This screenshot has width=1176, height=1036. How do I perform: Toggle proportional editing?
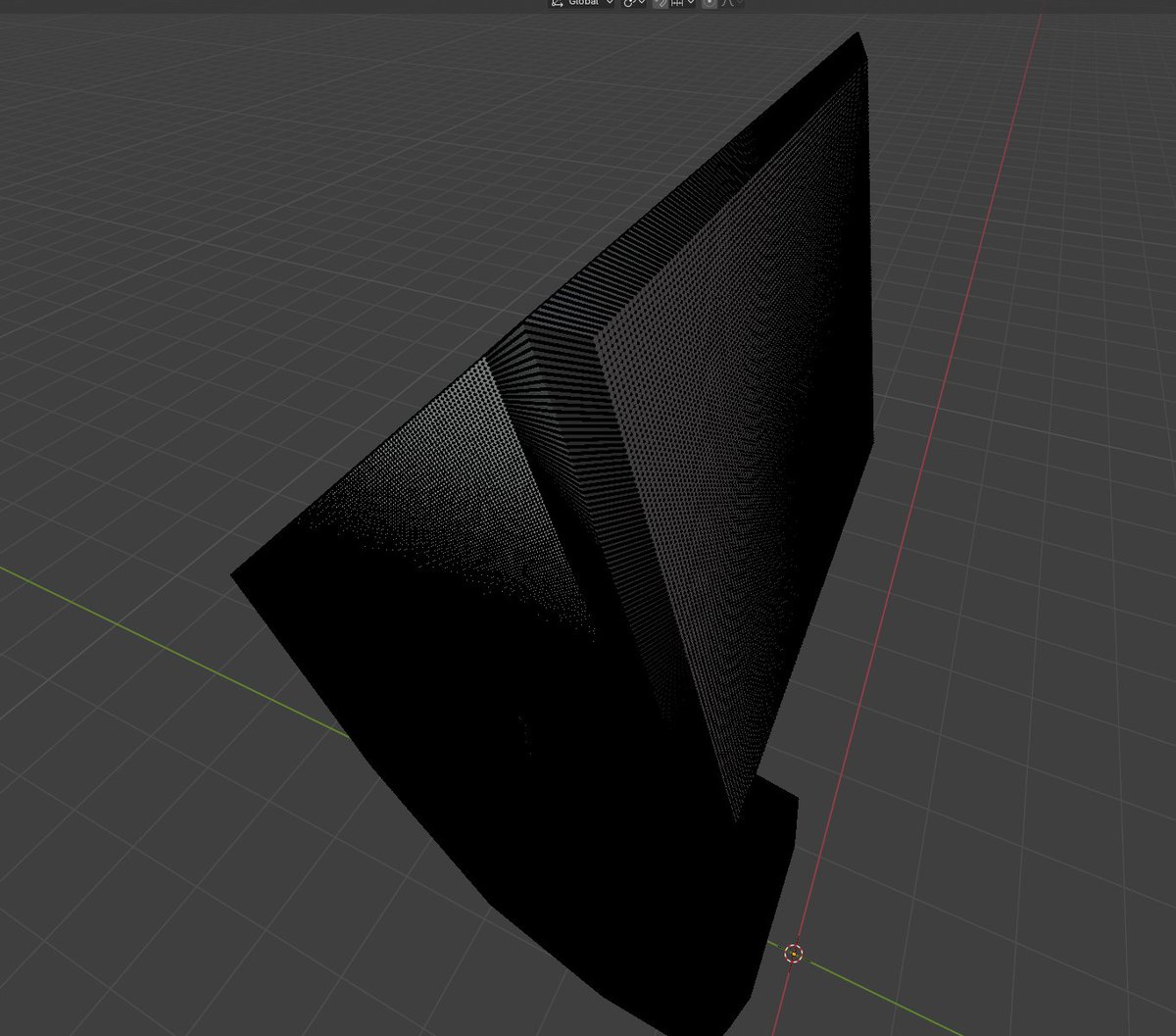tap(710, 3)
